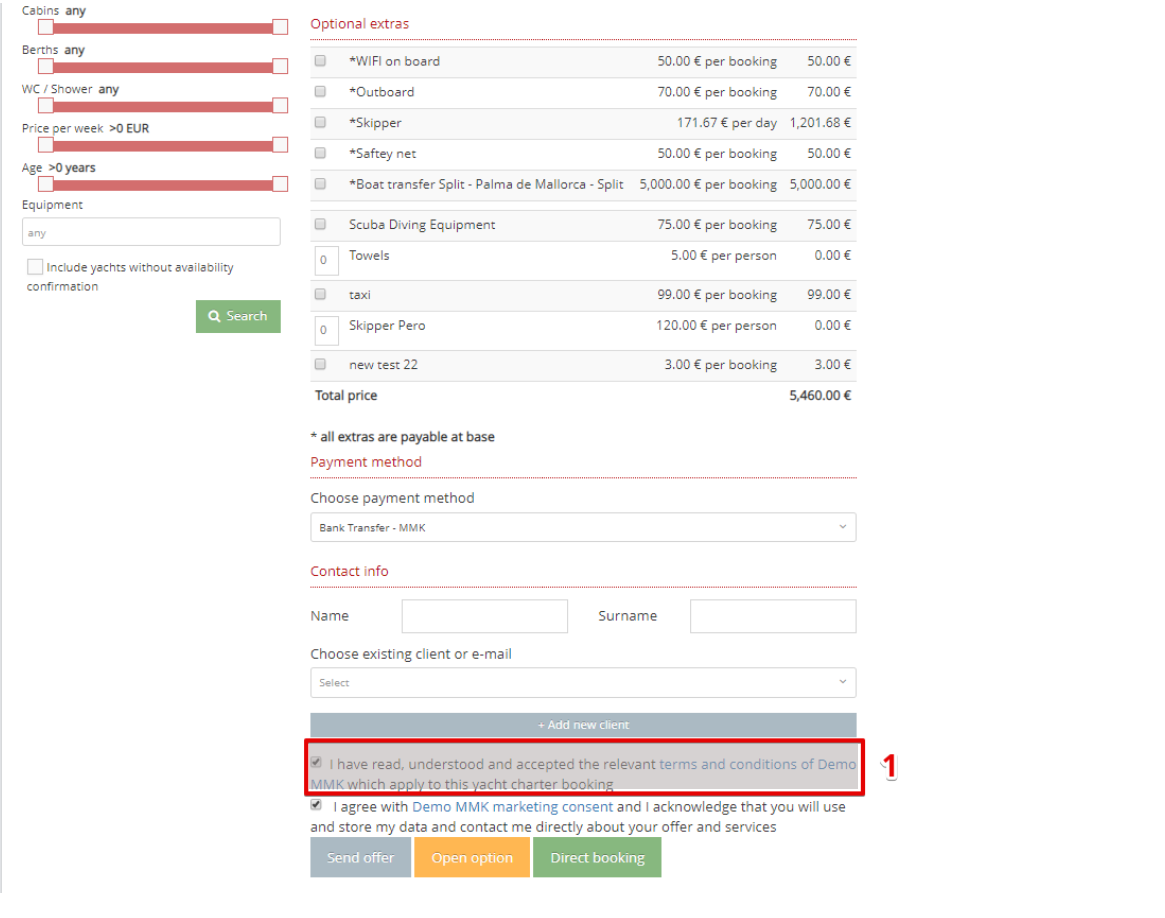1165x918 pixels.
Task: Click the "Scuba Diving Equipment" label
Action: click(x=422, y=224)
